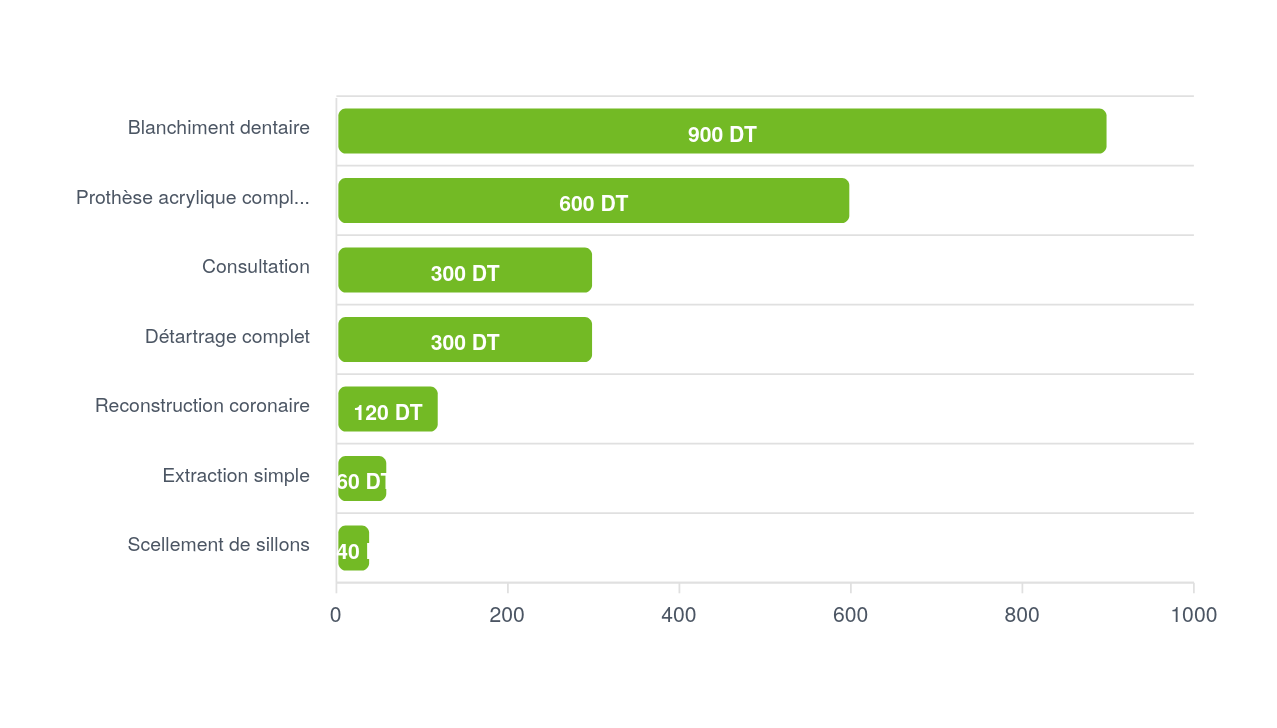Image resolution: width=1277 pixels, height=728 pixels.
Task: Select the Détartrage complet bar
Action: pos(465,340)
